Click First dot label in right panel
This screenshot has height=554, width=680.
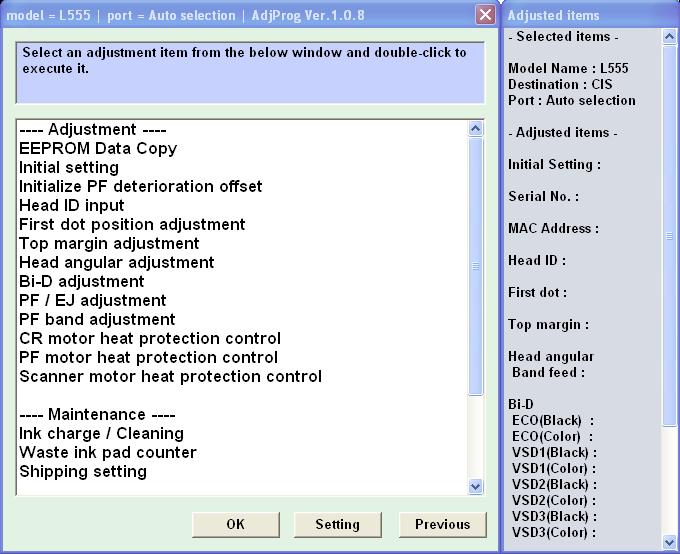coord(537,292)
